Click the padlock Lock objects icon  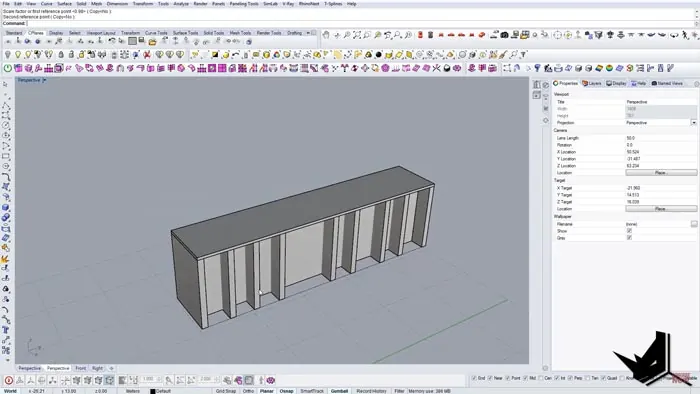tap(61, 55)
